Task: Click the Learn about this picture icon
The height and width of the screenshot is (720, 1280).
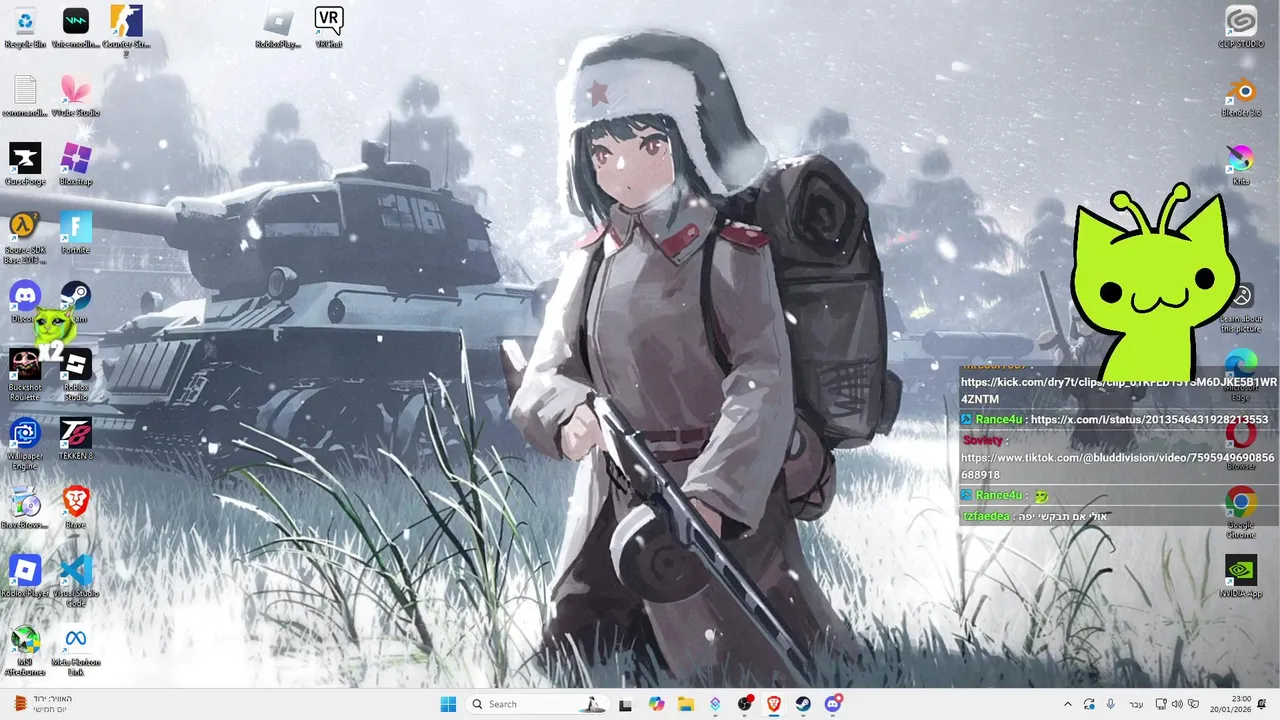Action: (1241, 307)
